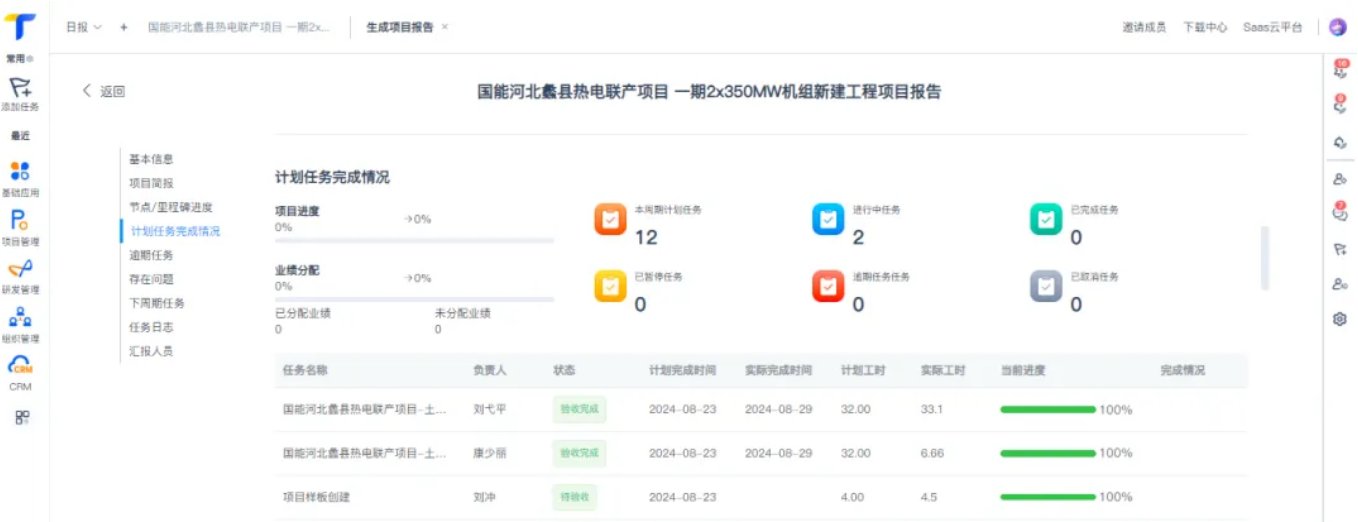This screenshot has height=522, width=1358.
Task: Click the 完成情况 column header
Action: click(1182, 370)
